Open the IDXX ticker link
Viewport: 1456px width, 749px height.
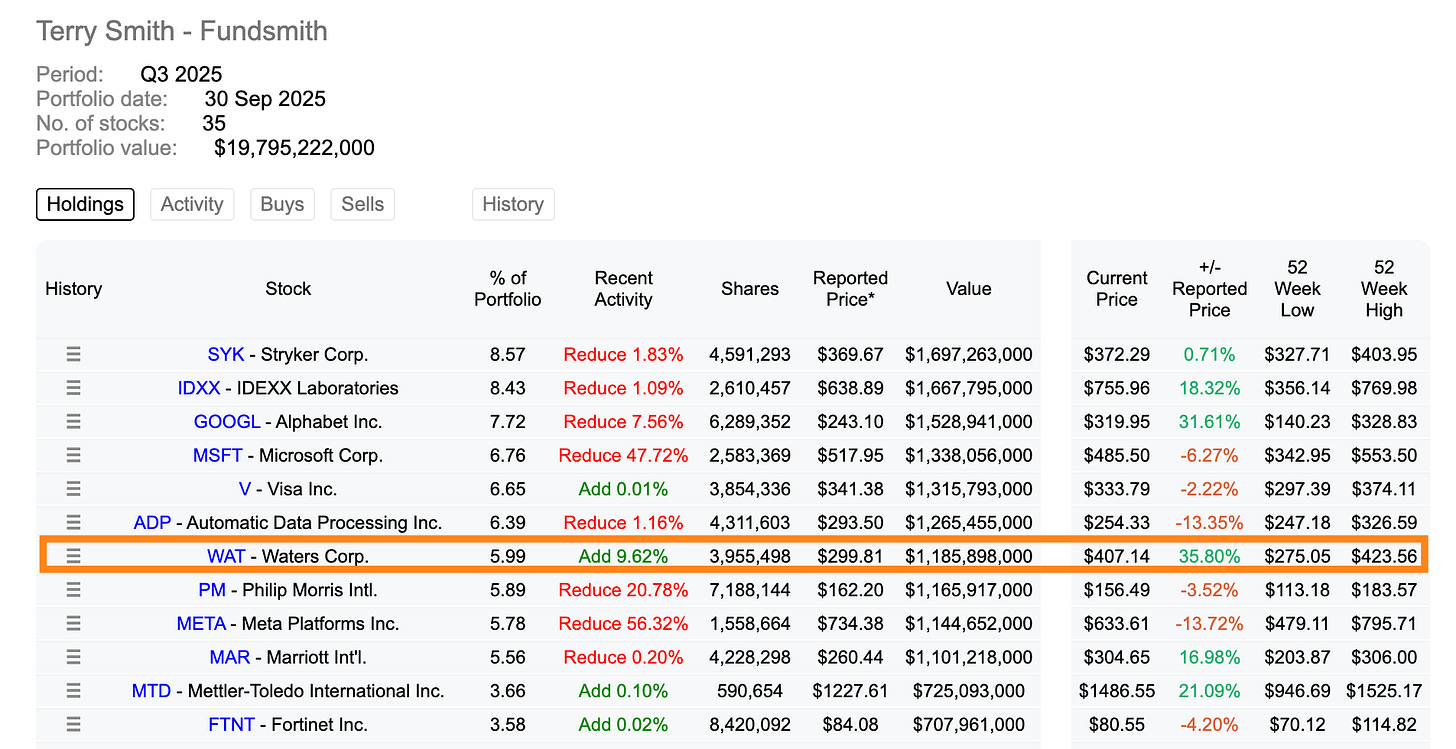199,388
